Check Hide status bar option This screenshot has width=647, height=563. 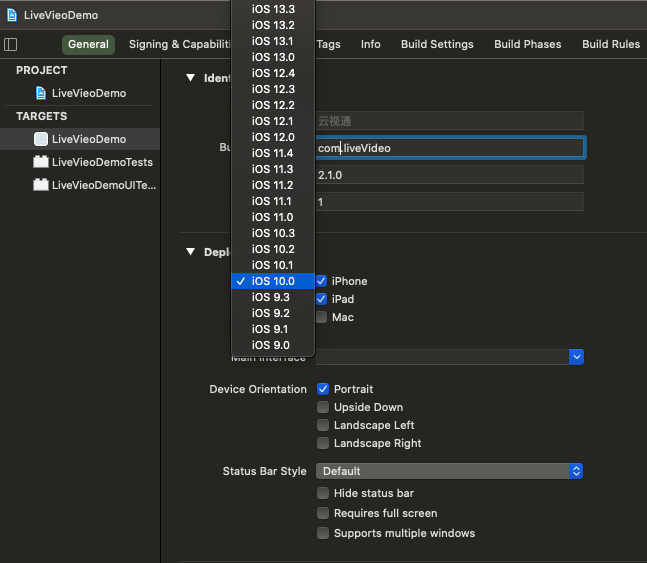[323, 493]
